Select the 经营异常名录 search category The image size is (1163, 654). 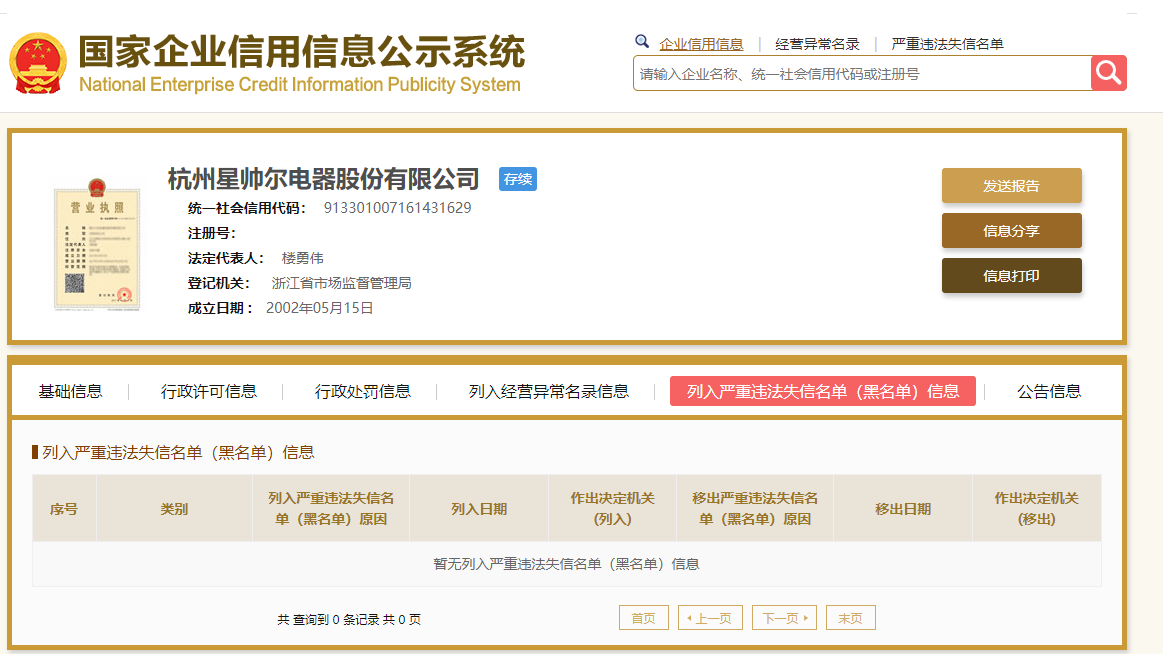click(x=817, y=44)
